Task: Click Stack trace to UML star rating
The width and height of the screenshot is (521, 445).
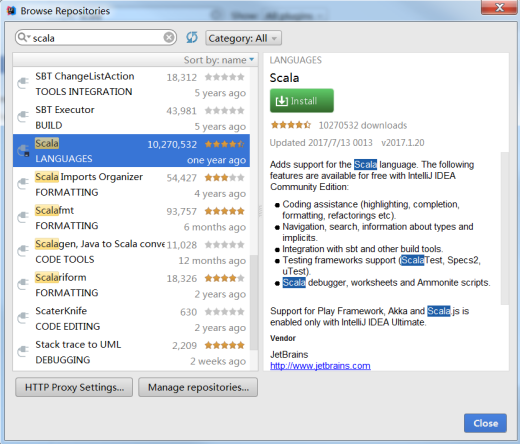Action: coord(224,345)
